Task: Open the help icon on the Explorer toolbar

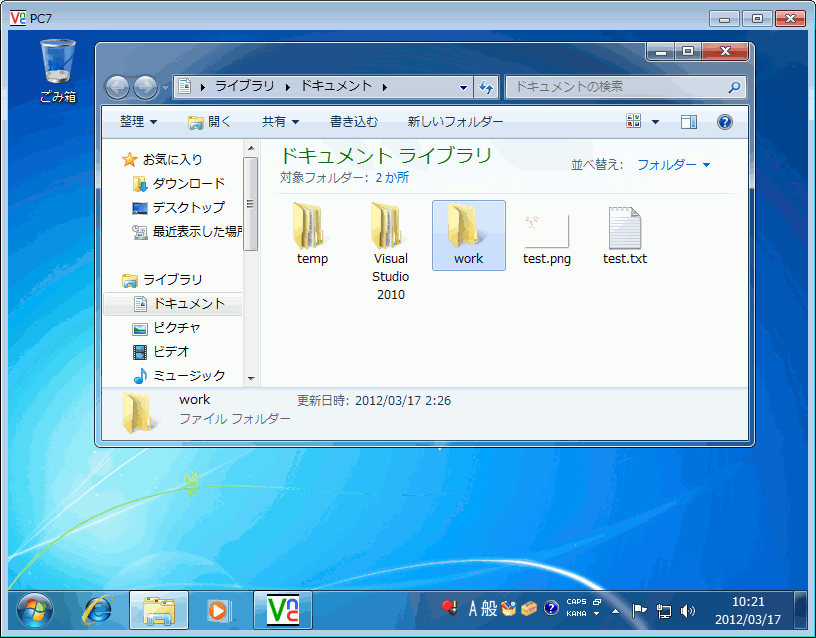Action: (x=725, y=121)
